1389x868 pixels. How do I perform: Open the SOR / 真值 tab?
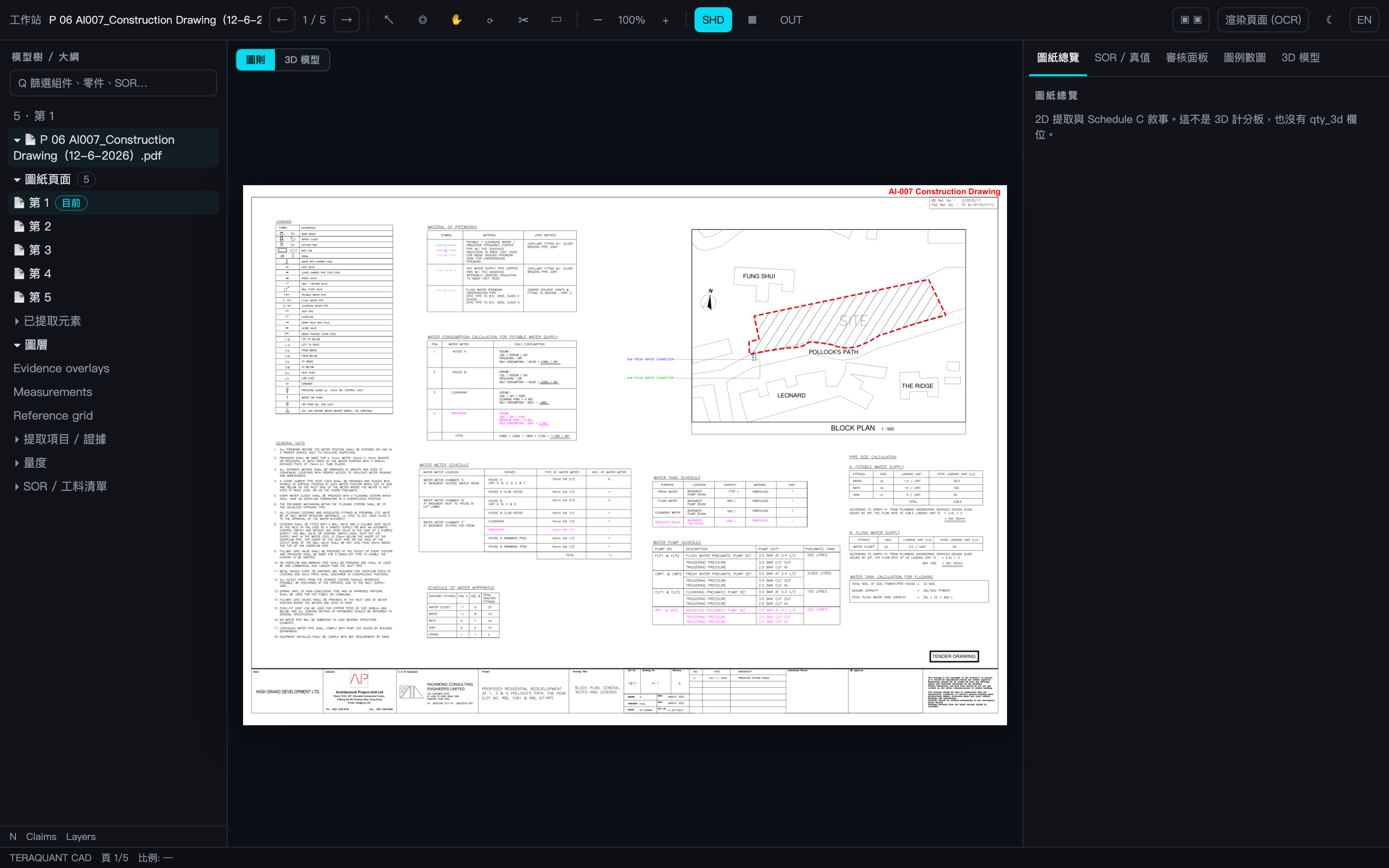pyautogui.click(x=1122, y=57)
